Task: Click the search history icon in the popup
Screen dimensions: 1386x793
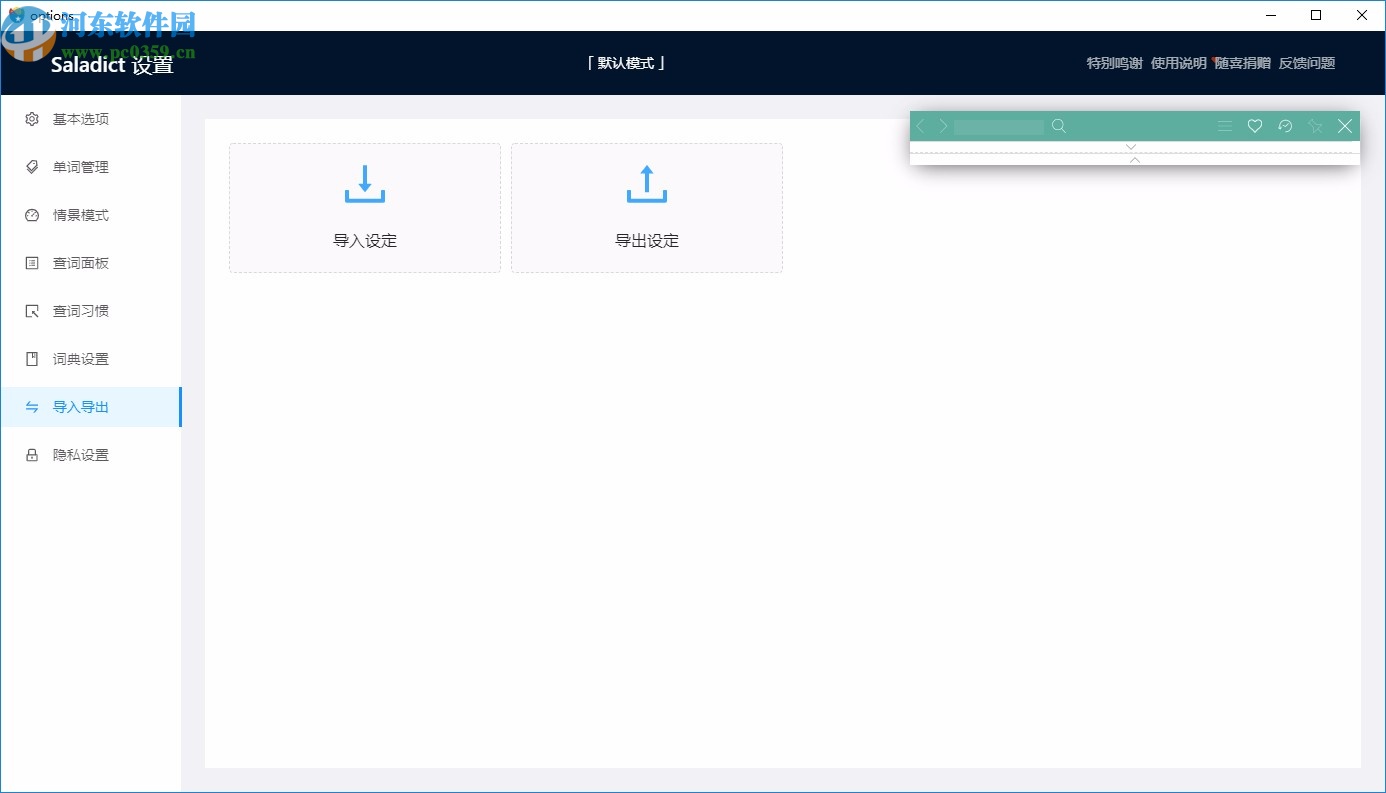Action: (1285, 126)
